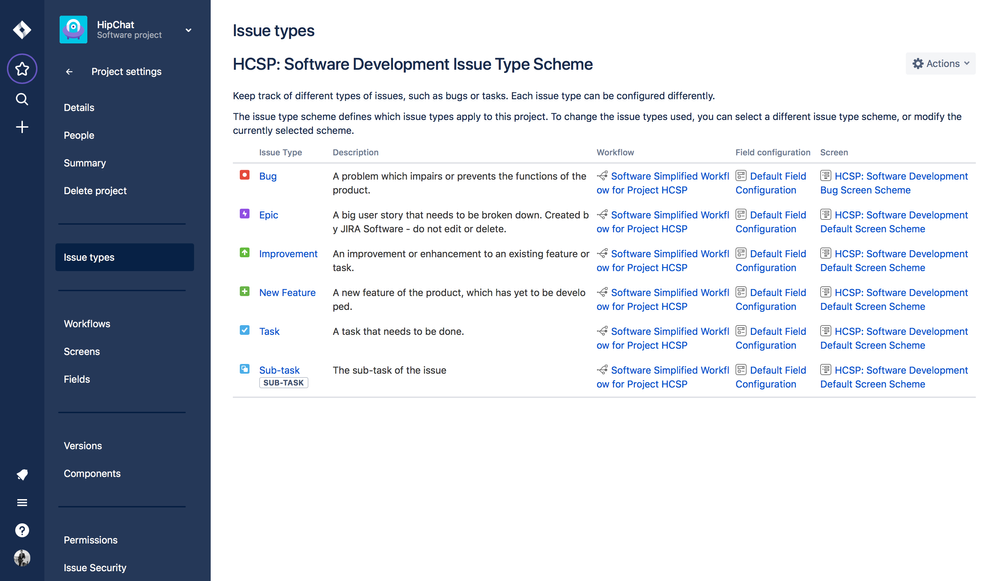This screenshot has height=581, width=998.
Task: Open Sub-task's Default Field Configuration link
Action: pos(771,377)
